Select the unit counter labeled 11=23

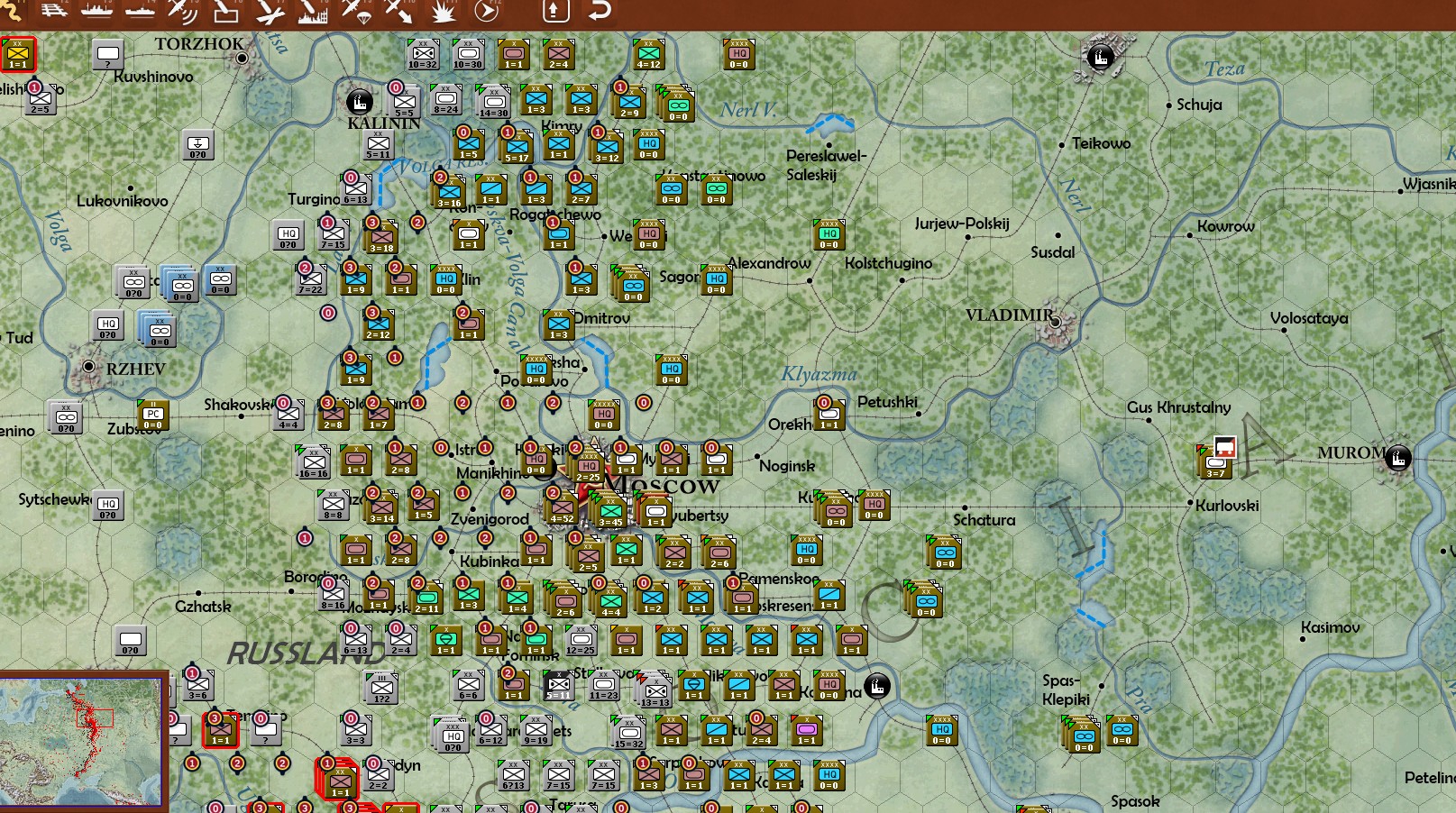(x=604, y=686)
